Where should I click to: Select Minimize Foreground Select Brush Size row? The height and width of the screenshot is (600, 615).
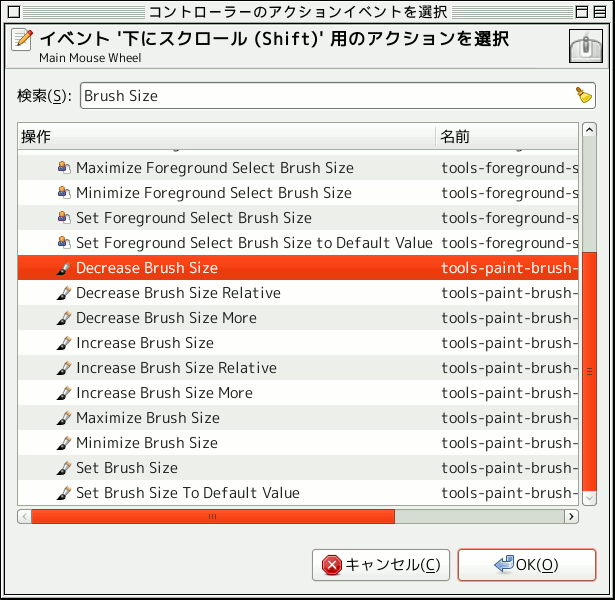click(x=214, y=193)
